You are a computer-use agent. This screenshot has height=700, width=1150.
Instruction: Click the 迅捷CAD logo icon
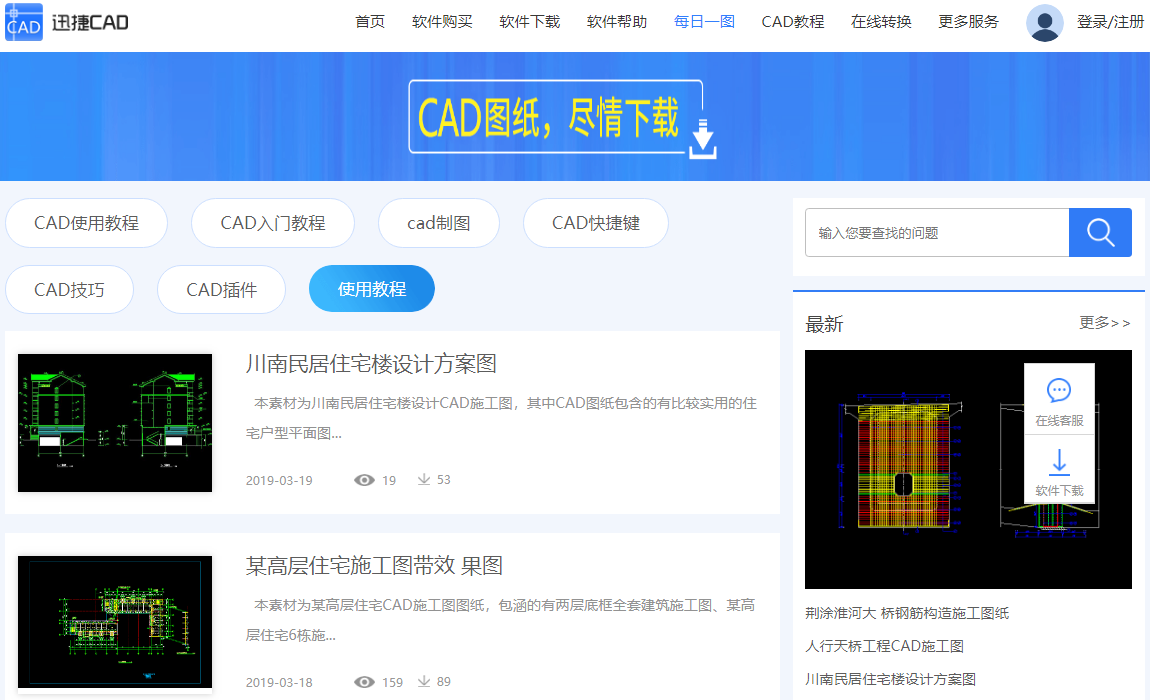click(x=24, y=22)
